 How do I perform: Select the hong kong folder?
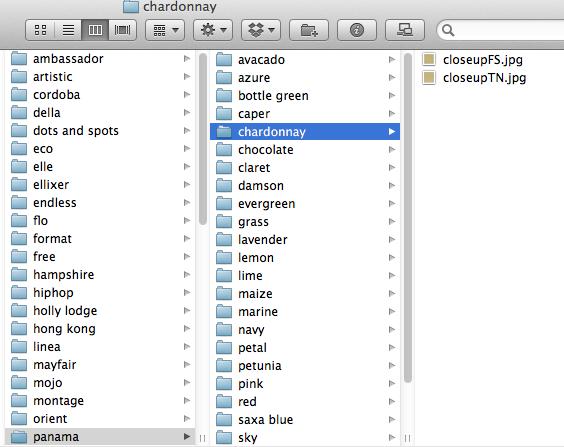[x=100, y=328]
